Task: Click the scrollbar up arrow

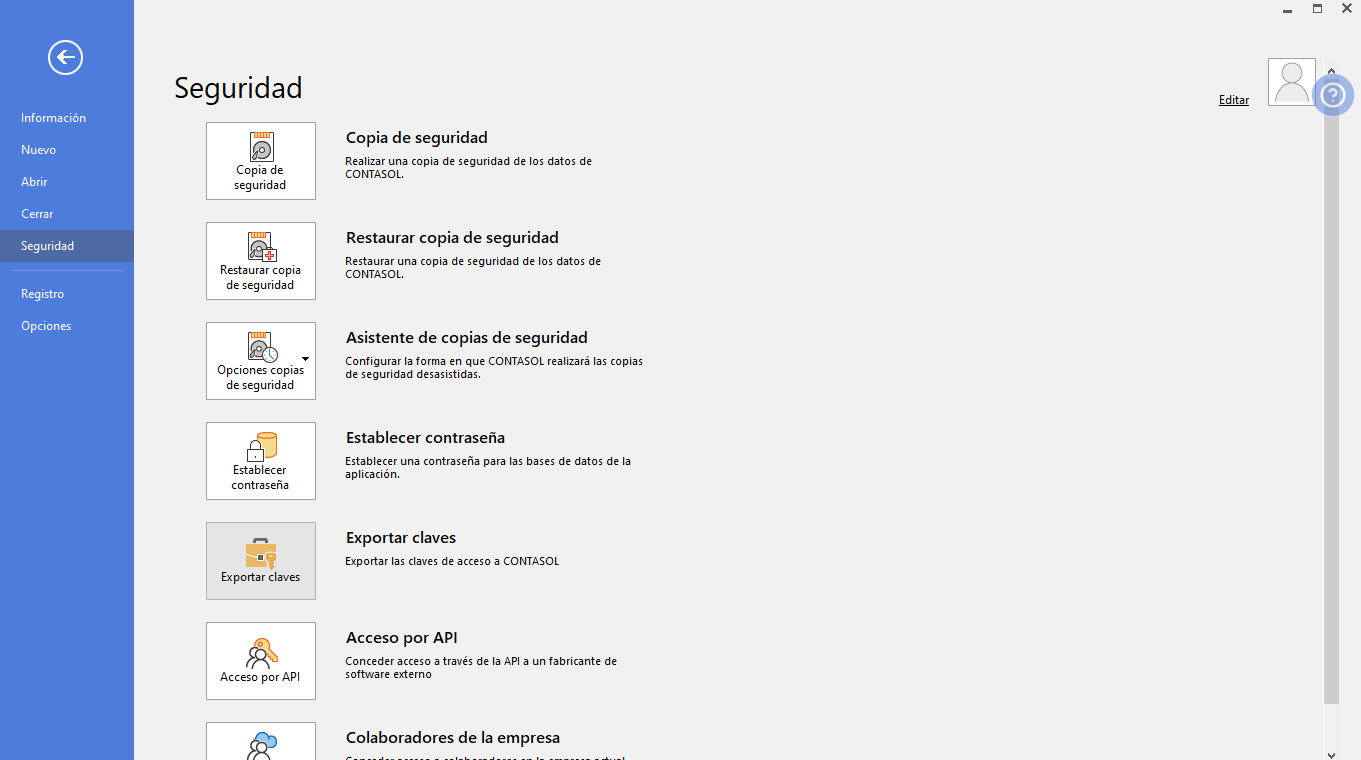Action: tap(1331, 71)
